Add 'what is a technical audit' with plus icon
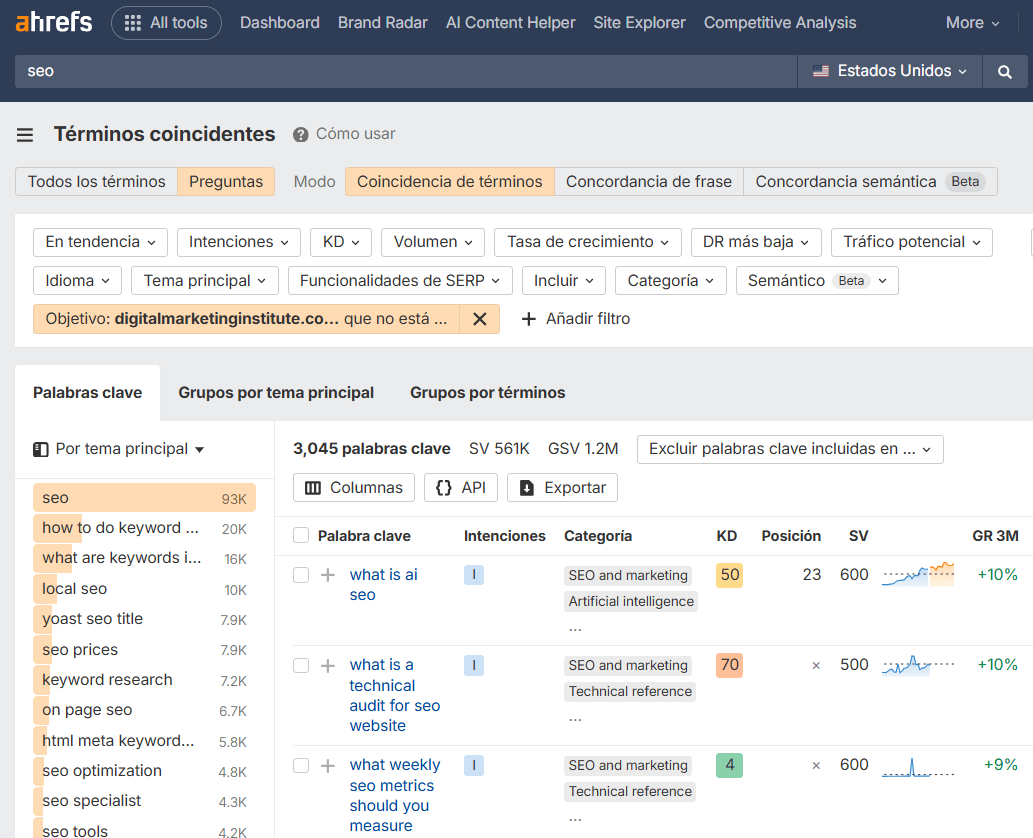1033x838 pixels. coord(327,665)
